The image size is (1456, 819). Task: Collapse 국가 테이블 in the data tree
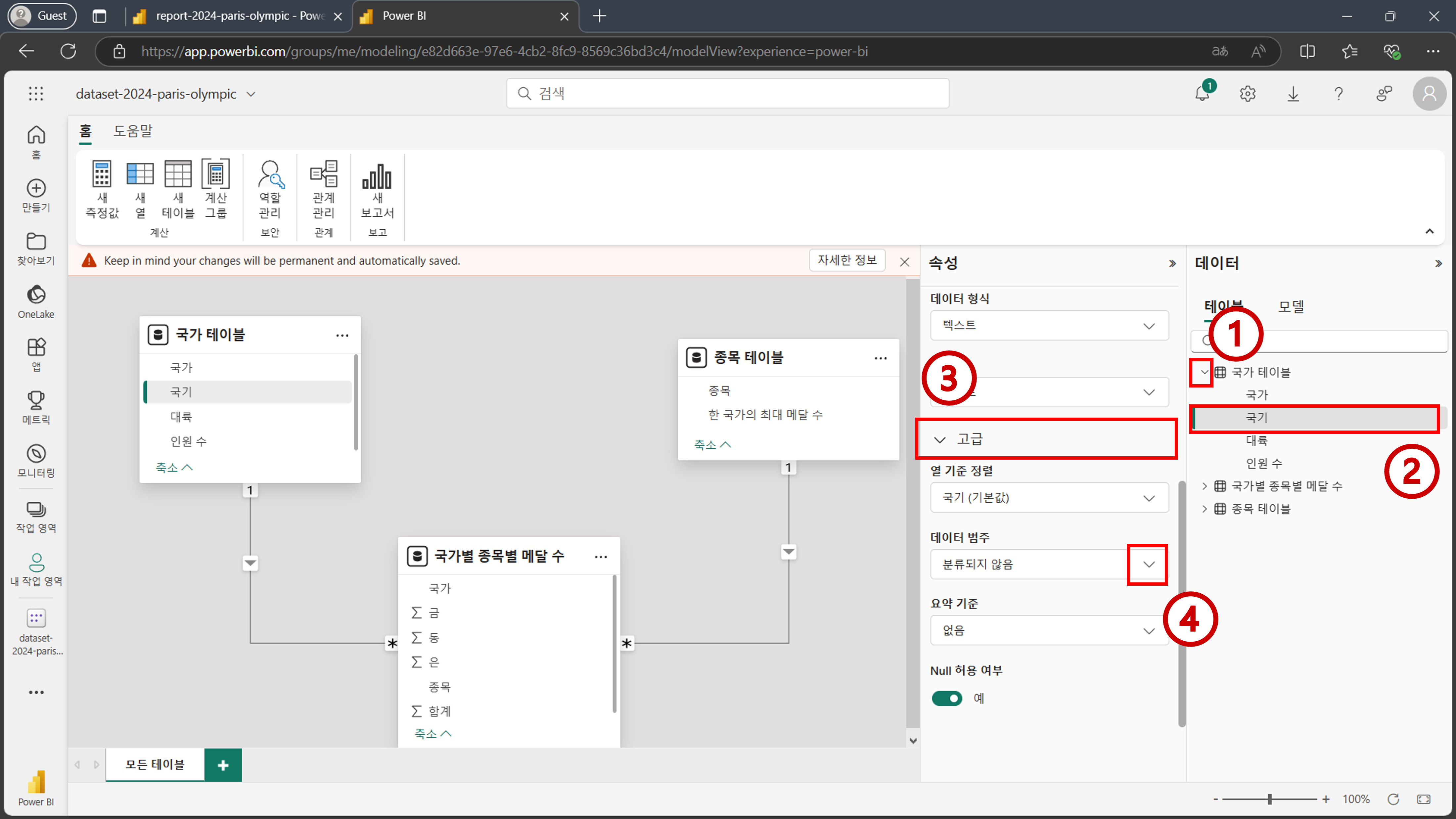coord(1204,372)
